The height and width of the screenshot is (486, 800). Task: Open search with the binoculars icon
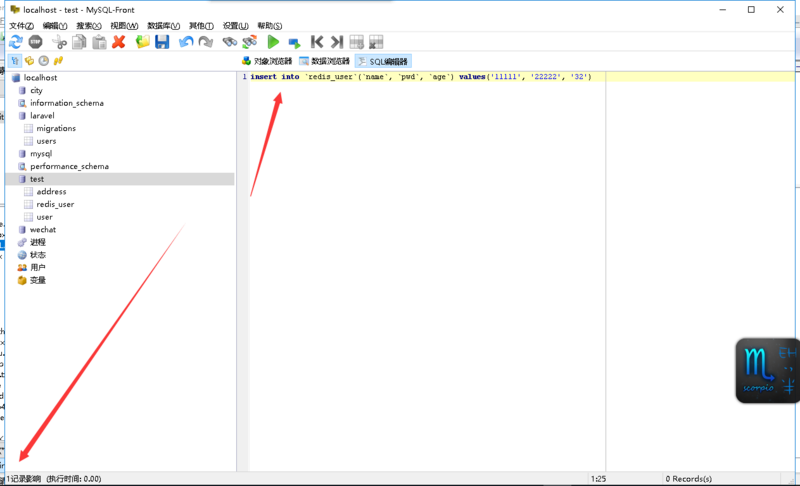tap(230, 42)
